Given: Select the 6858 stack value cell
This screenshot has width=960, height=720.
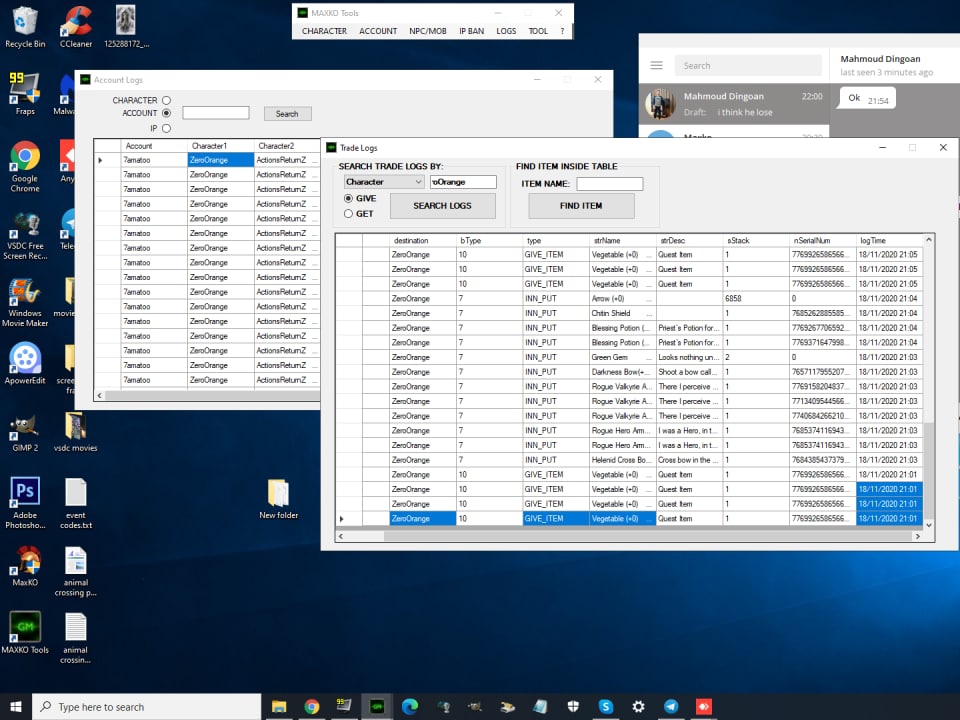Looking at the screenshot, I should [756, 299].
